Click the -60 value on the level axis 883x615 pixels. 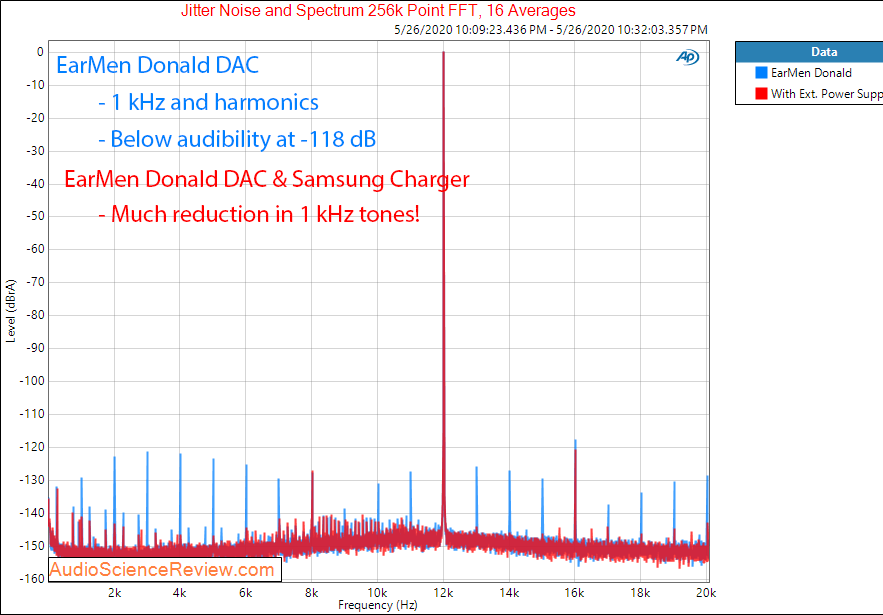click(34, 249)
